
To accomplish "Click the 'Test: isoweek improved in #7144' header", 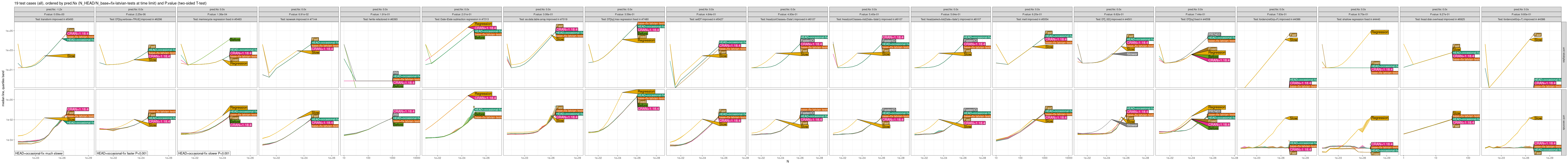I will pyautogui.click(x=299, y=19).
